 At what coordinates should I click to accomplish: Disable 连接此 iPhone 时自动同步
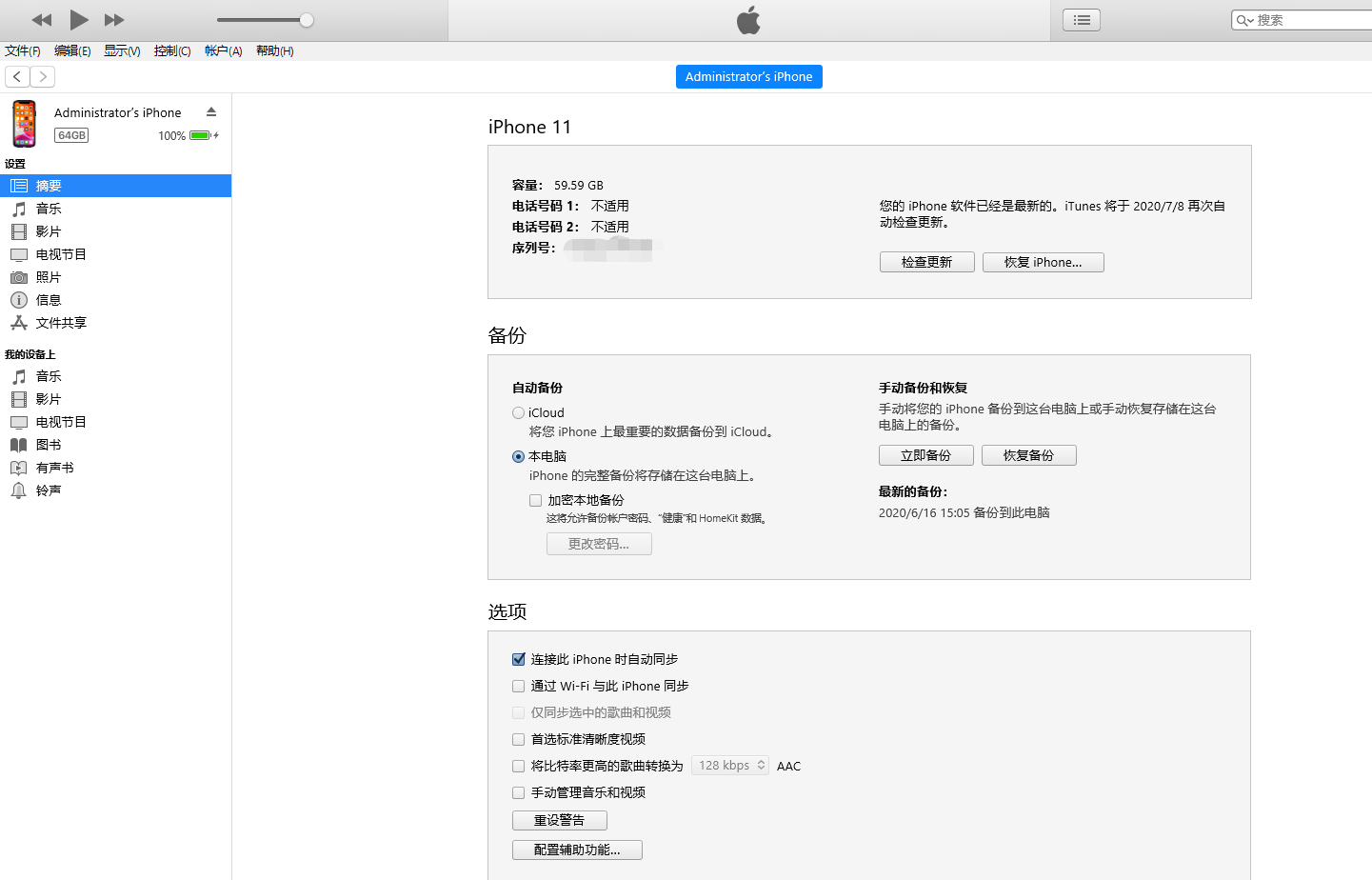(518, 659)
